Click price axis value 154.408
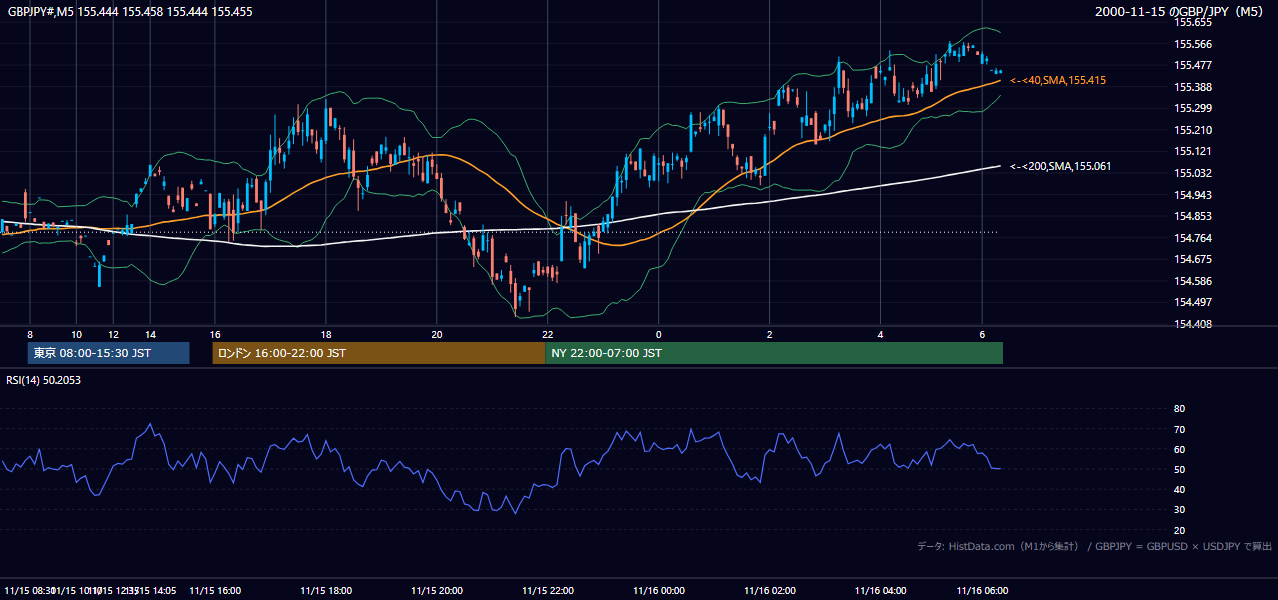The height and width of the screenshot is (600, 1278). click(x=1192, y=324)
